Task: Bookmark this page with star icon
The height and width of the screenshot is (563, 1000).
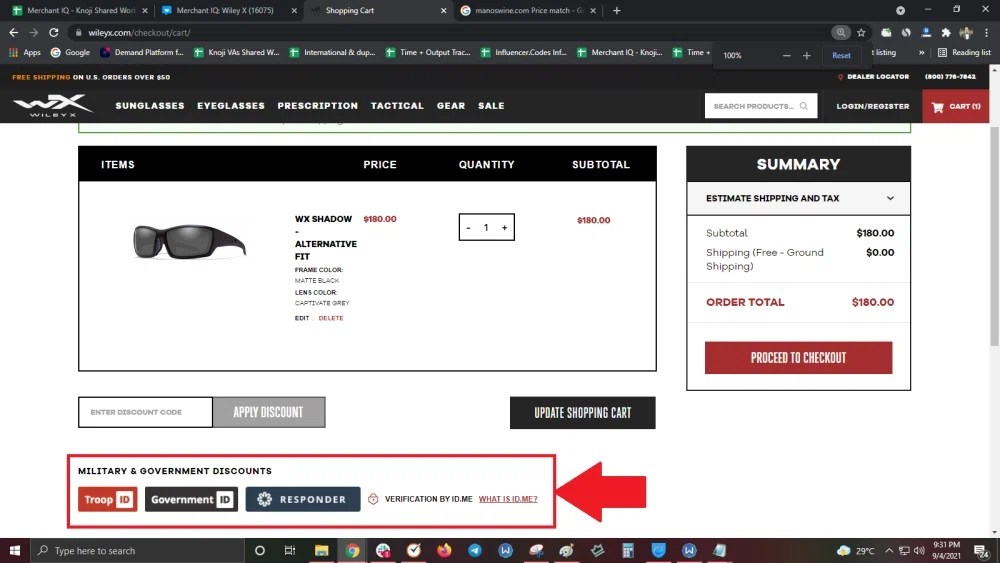Action: pyautogui.click(x=862, y=32)
